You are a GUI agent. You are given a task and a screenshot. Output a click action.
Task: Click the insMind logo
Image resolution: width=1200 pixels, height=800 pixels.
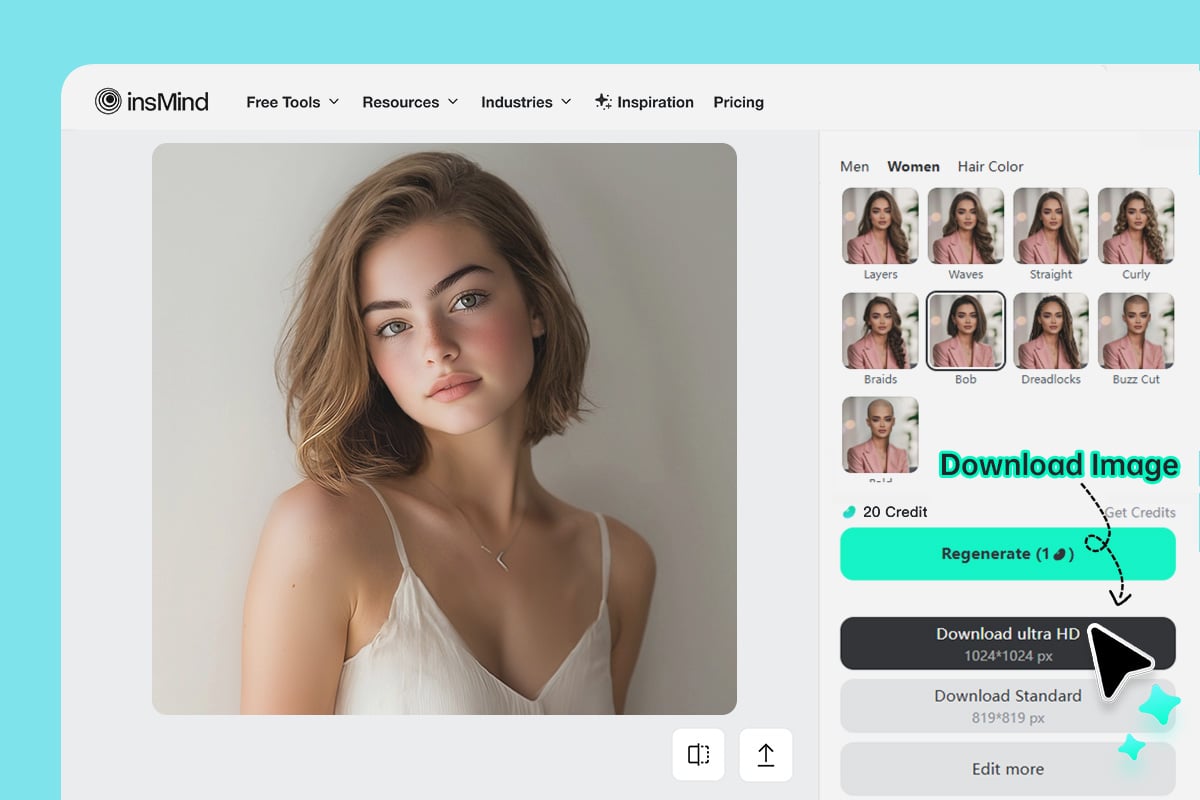152,101
